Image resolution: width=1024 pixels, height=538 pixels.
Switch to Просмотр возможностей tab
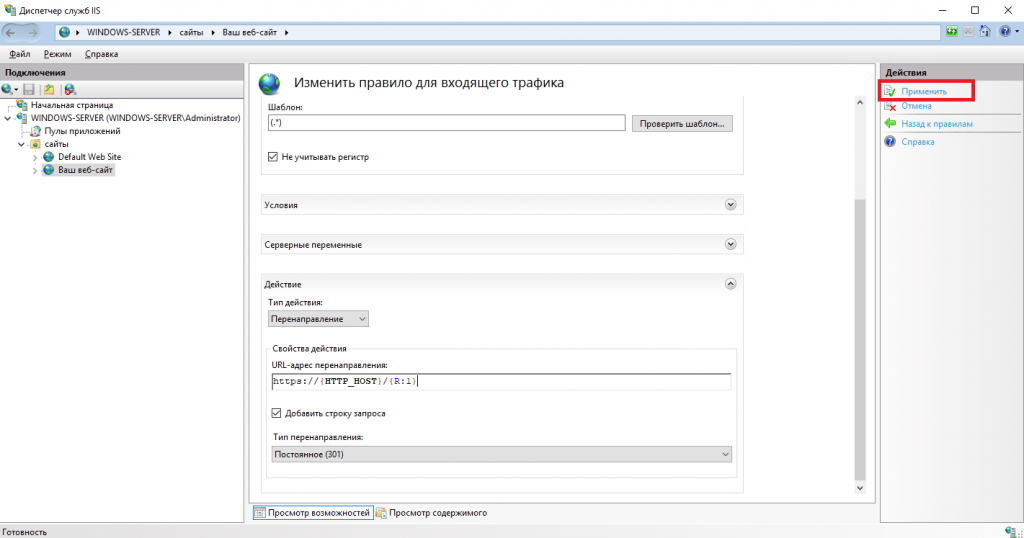(313, 513)
